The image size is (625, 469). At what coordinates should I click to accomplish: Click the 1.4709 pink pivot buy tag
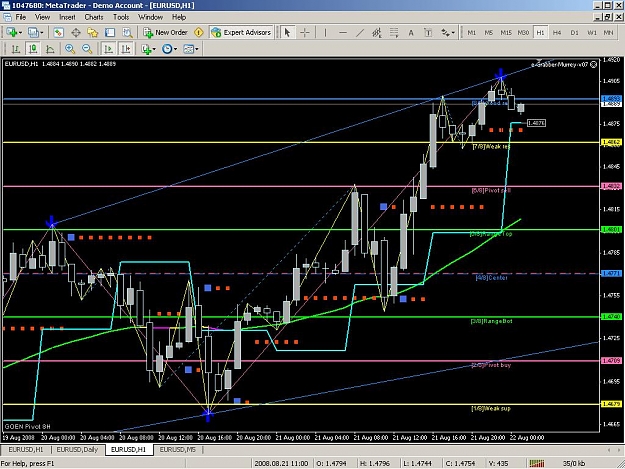[x=611, y=361]
